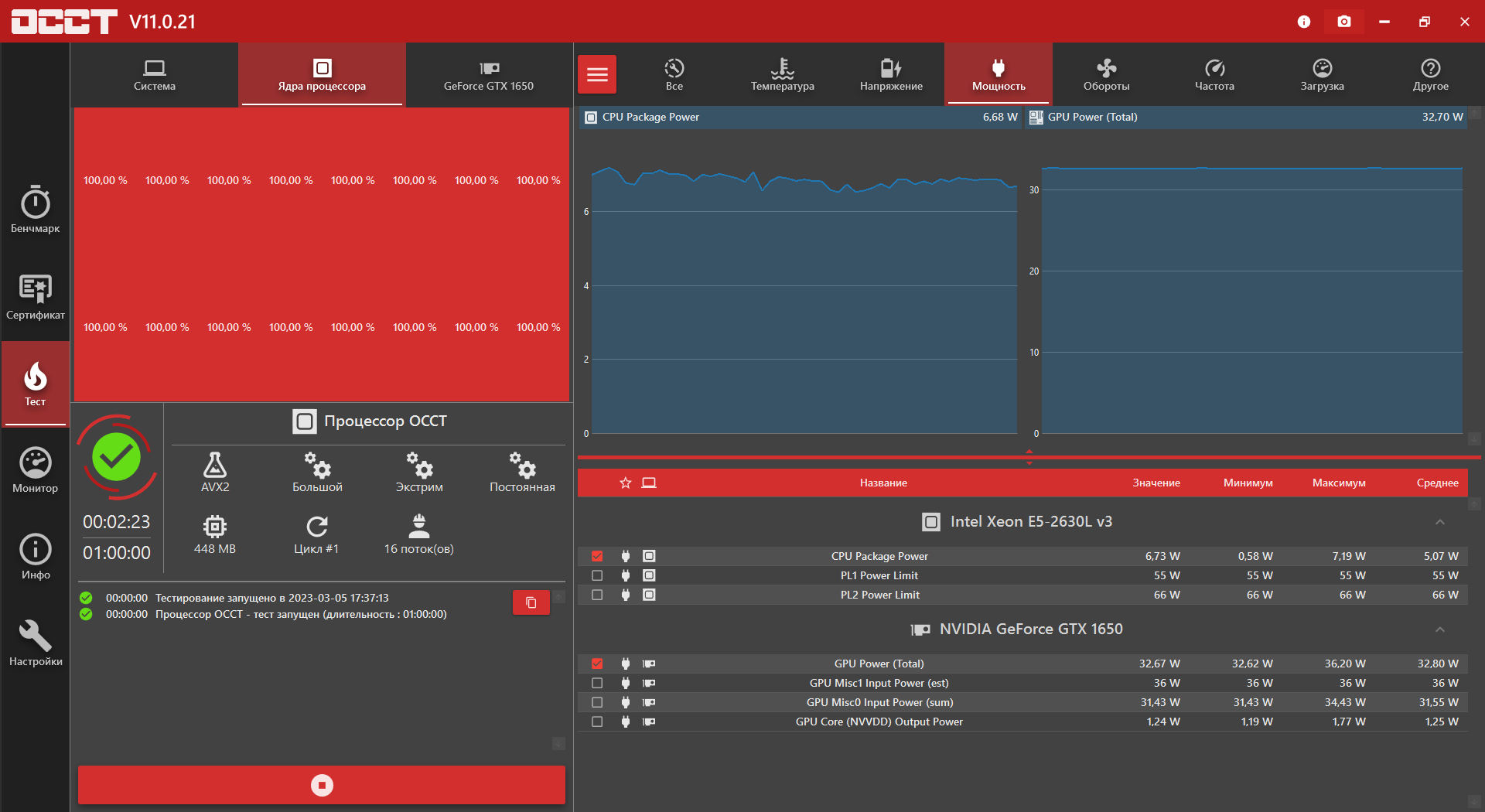Screen dimensions: 1485x812
Task: Sort sensors by Значение column
Action: coord(1156,483)
